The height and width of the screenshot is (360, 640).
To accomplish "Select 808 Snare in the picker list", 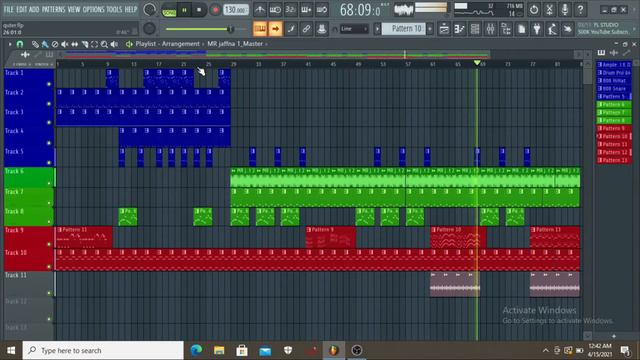I will coord(614,89).
